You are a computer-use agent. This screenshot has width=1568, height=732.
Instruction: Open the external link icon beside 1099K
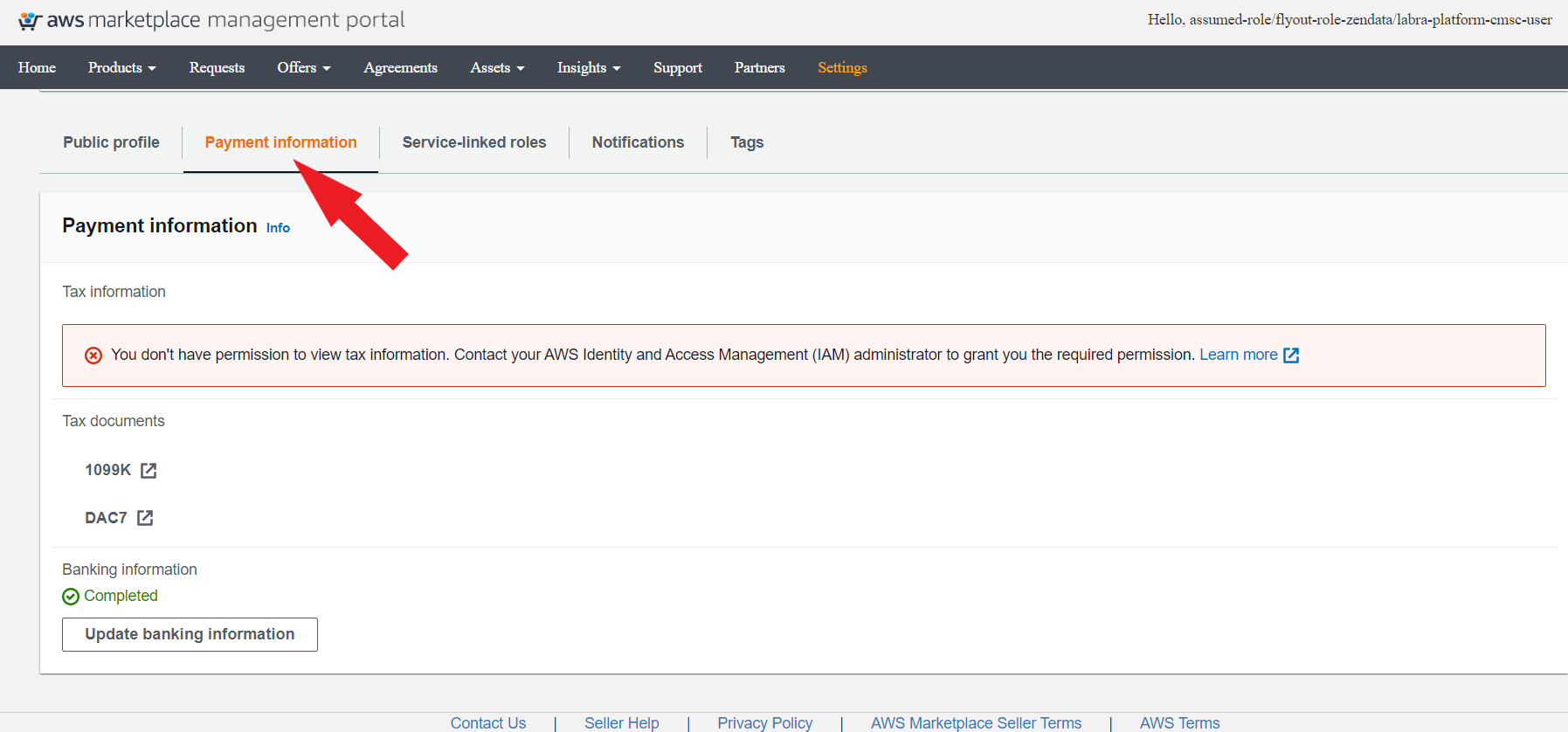(x=149, y=471)
